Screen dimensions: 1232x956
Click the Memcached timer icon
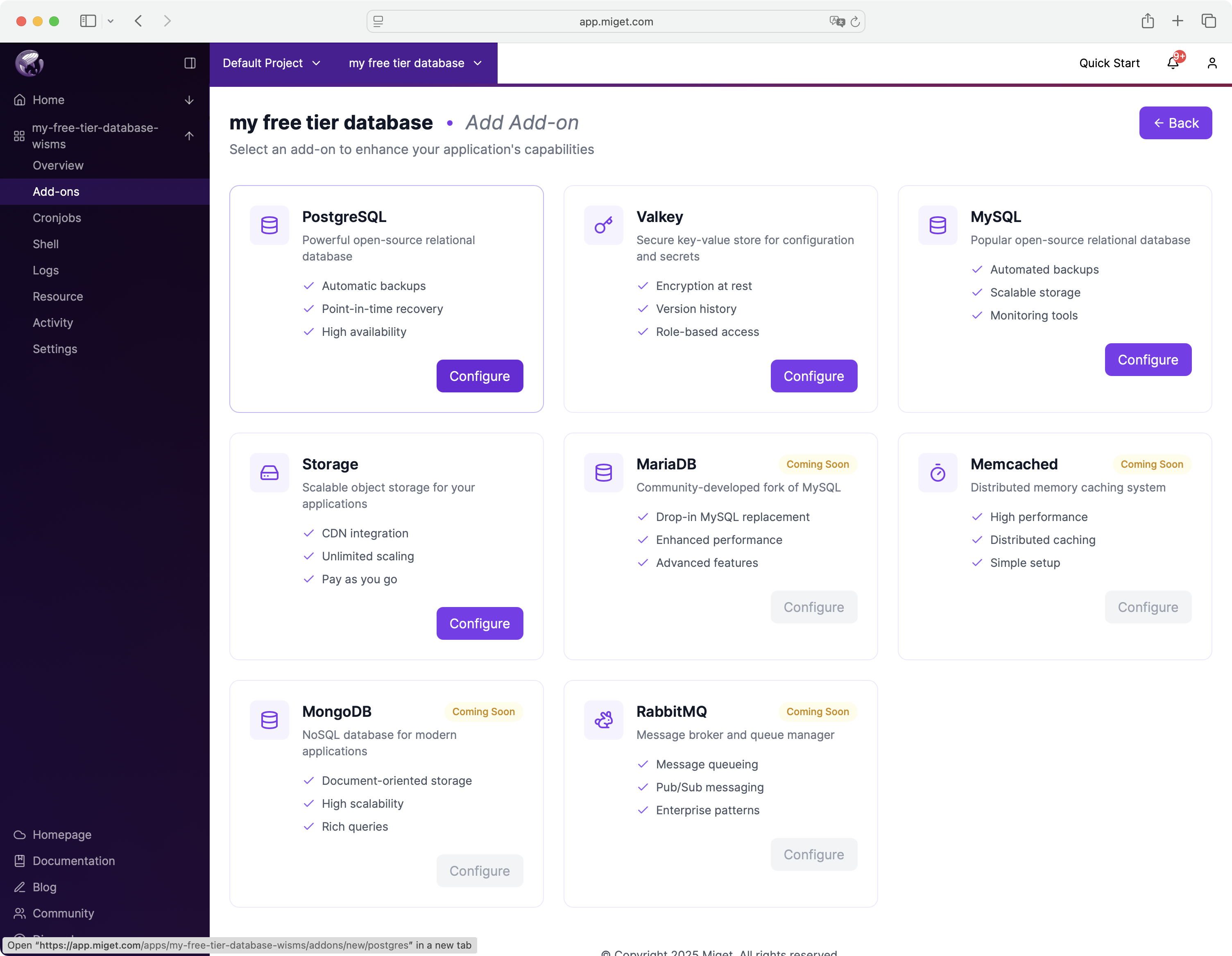click(938, 473)
